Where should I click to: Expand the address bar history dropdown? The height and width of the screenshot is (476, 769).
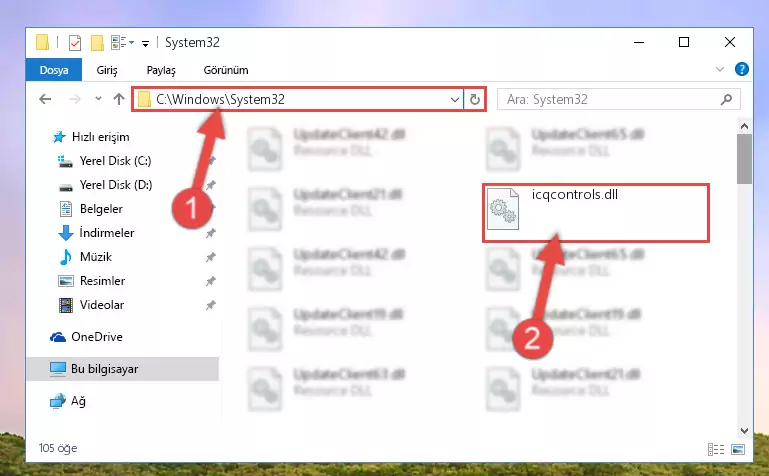pyautogui.click(x=455, y=100)
